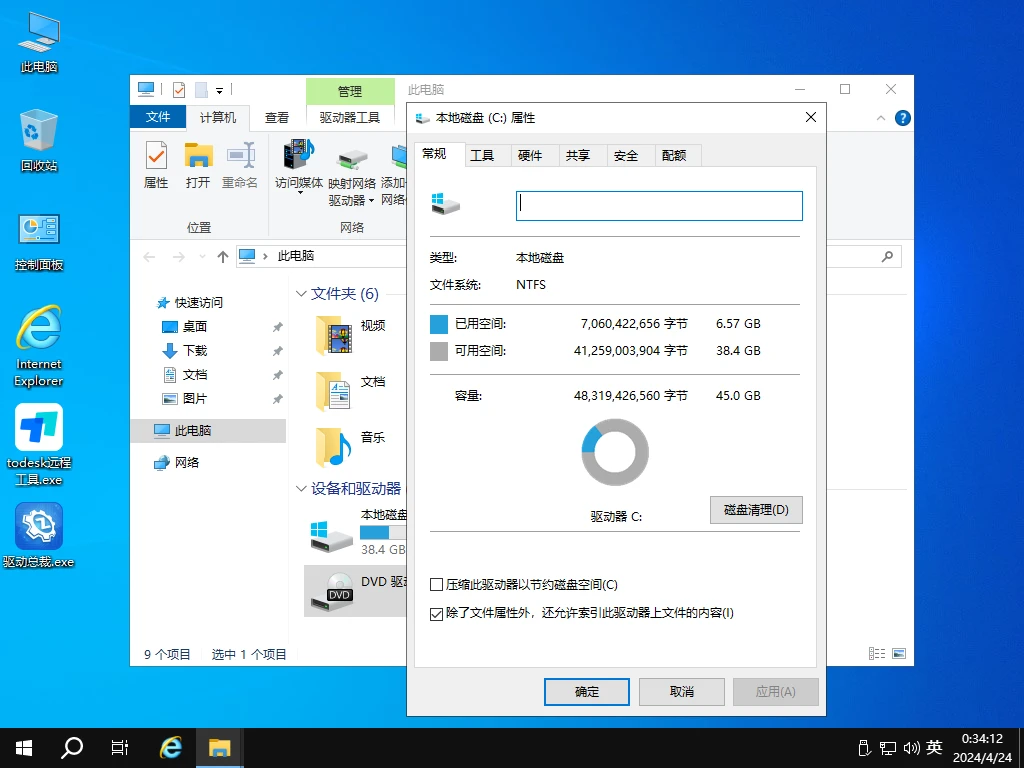Launch the 驱动总裁.exe desktop icon
Viewport: 1024px width, 768px height.
point(39,534)
